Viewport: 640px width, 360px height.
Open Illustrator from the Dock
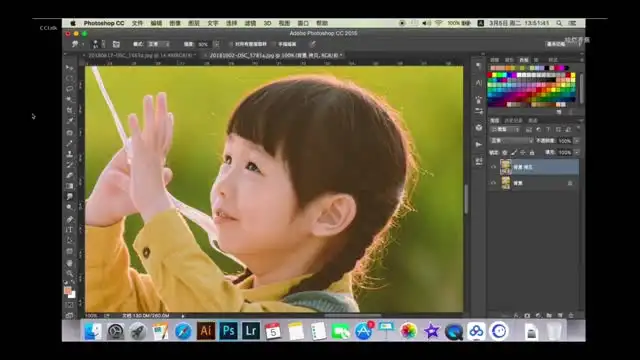coord(206,330)
